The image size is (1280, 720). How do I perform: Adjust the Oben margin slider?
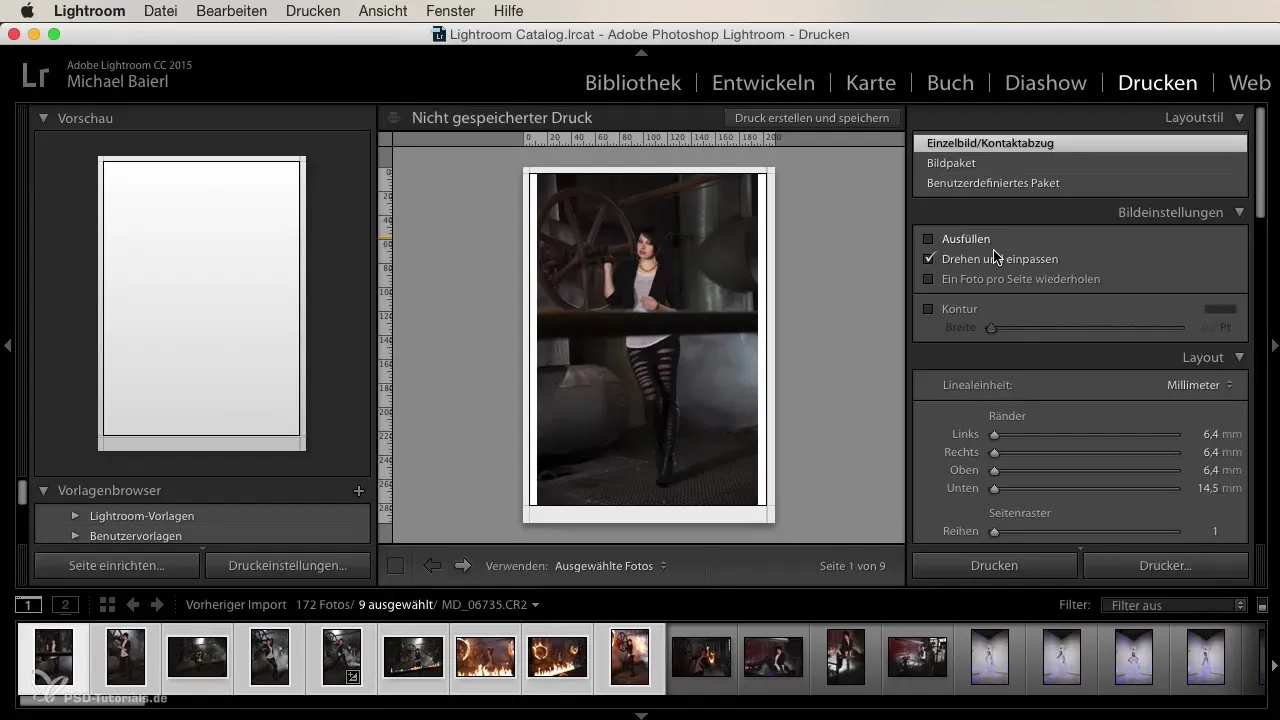point(994,471)
